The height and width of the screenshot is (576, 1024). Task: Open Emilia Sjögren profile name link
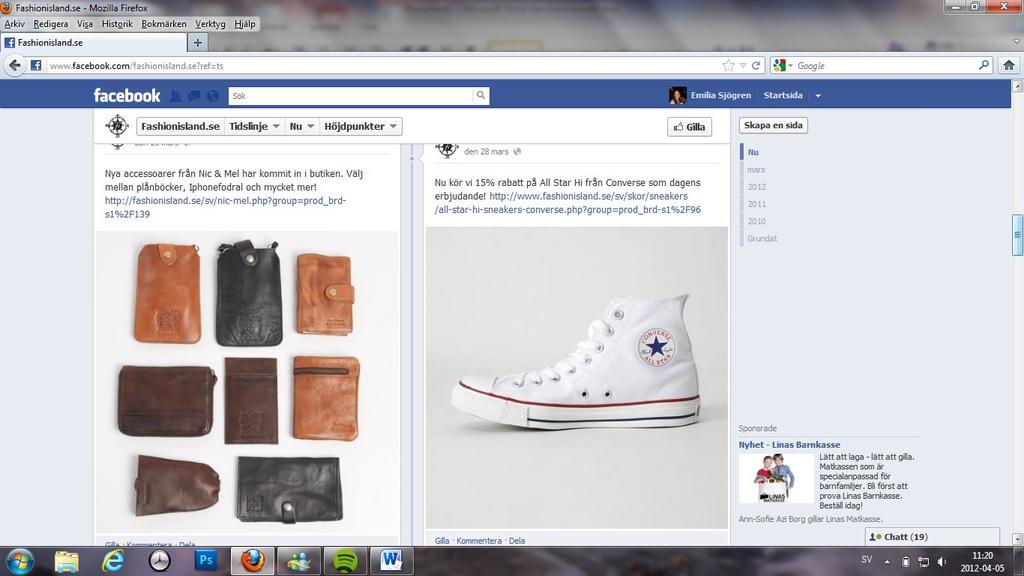click(x=721, y=95)
